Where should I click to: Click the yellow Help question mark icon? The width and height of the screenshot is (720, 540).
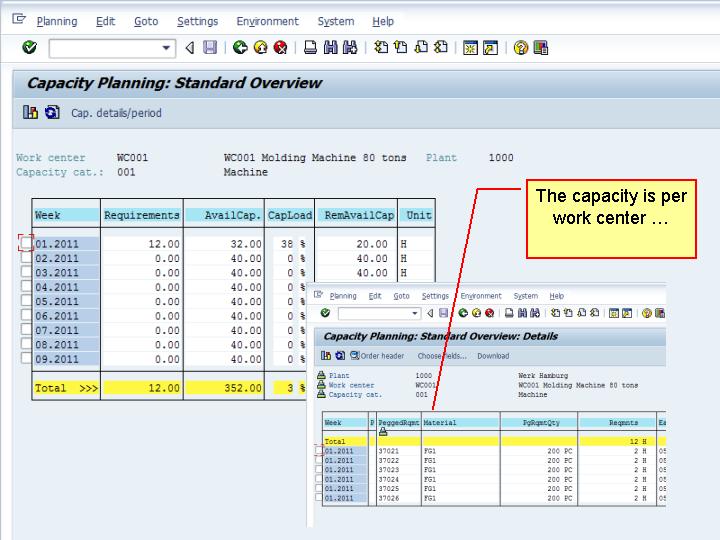521,47
